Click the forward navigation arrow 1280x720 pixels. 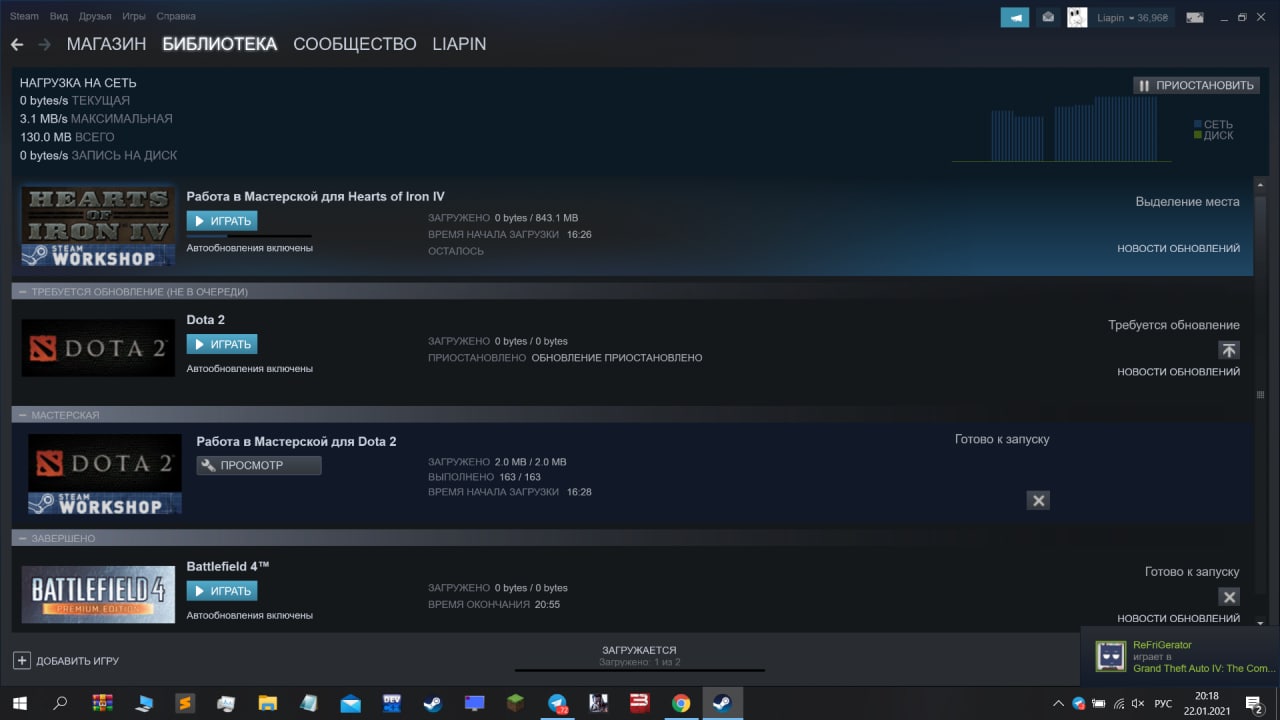pyautogui.click(x=44, y=45)
